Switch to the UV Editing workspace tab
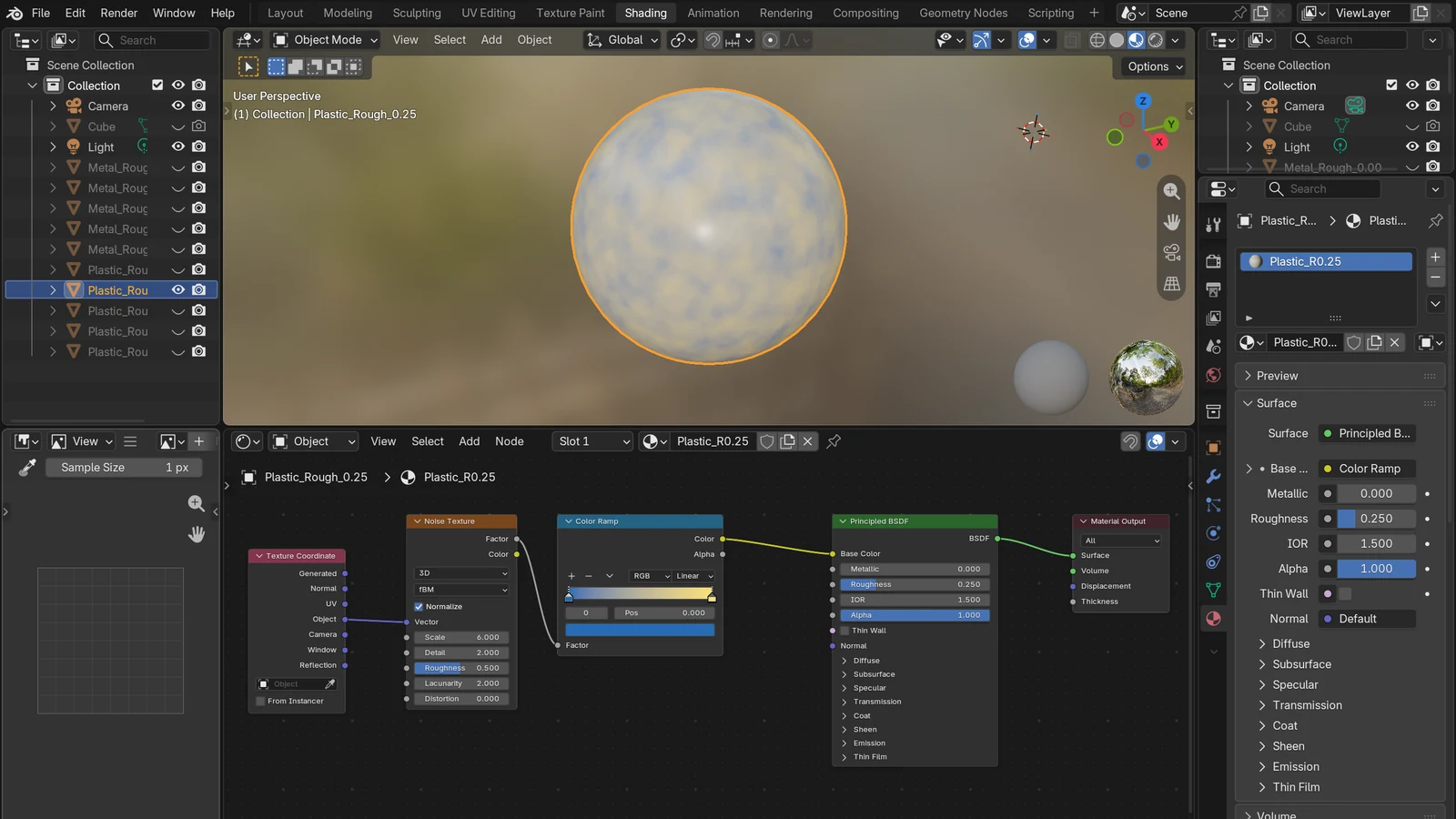Screen dimensions: 1456x819 [x=488, y=13]
